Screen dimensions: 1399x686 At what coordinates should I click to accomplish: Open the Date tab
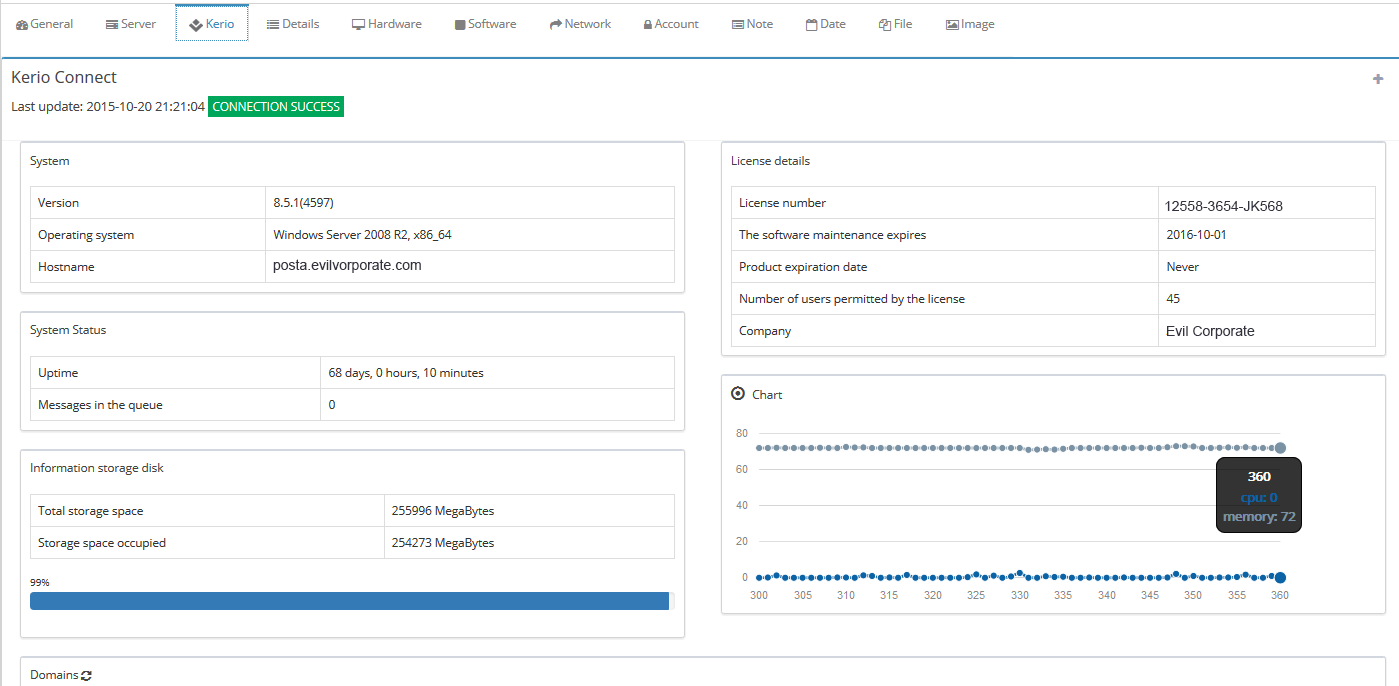pos(826,24)
